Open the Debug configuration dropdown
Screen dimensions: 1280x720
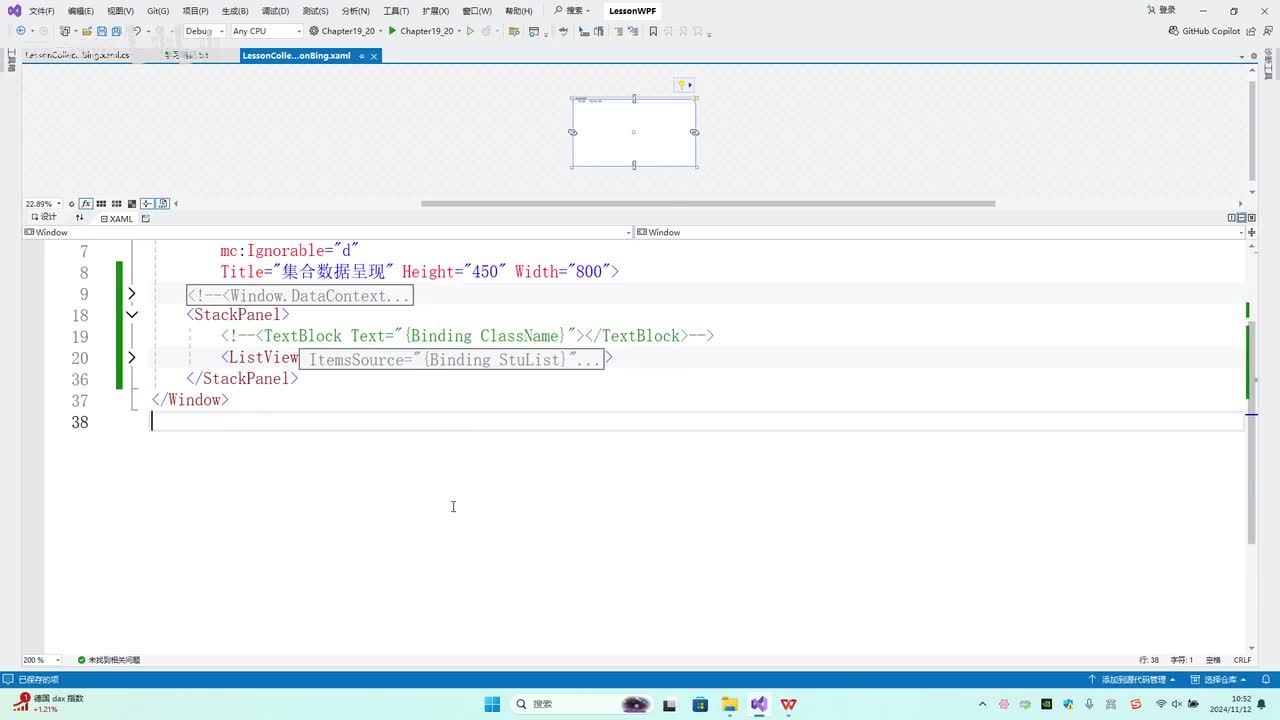(x=205, y=31)
